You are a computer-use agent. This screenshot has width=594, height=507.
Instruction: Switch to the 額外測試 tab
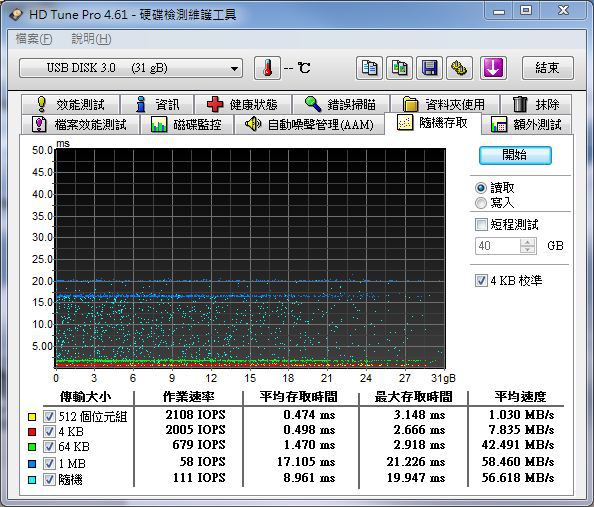[x=527, y=124]
